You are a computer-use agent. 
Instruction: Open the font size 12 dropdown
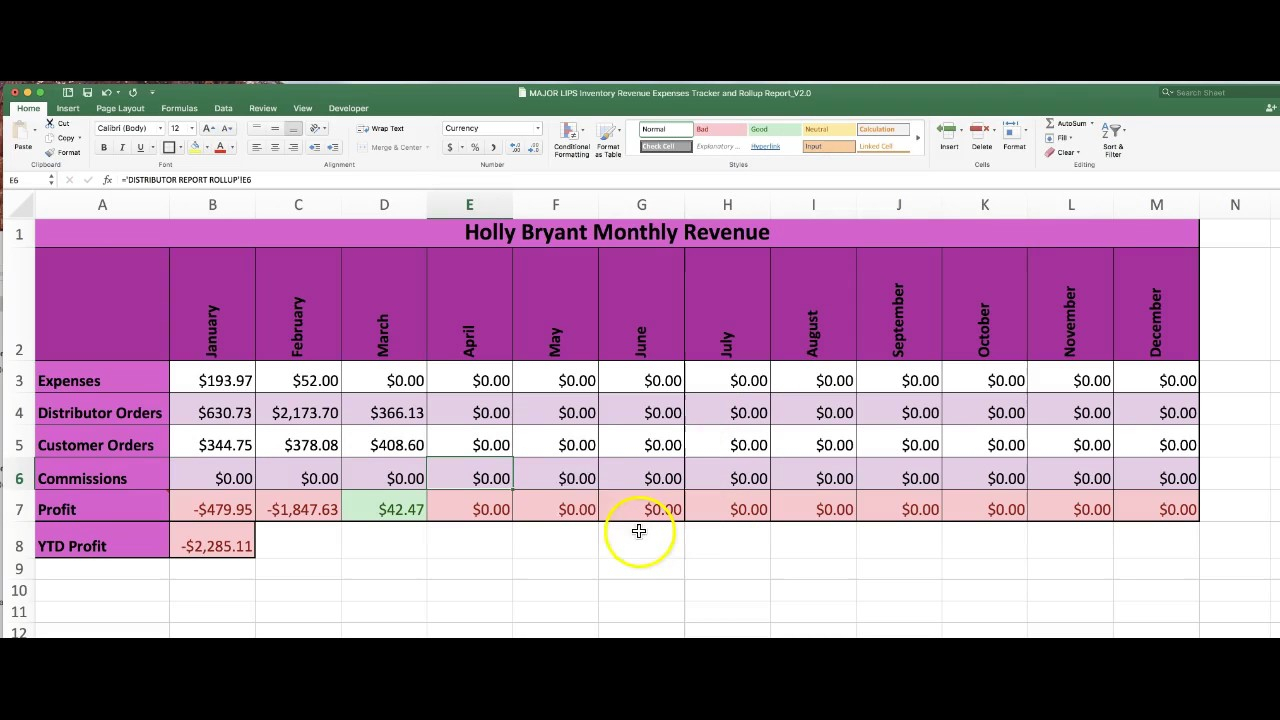191,129
